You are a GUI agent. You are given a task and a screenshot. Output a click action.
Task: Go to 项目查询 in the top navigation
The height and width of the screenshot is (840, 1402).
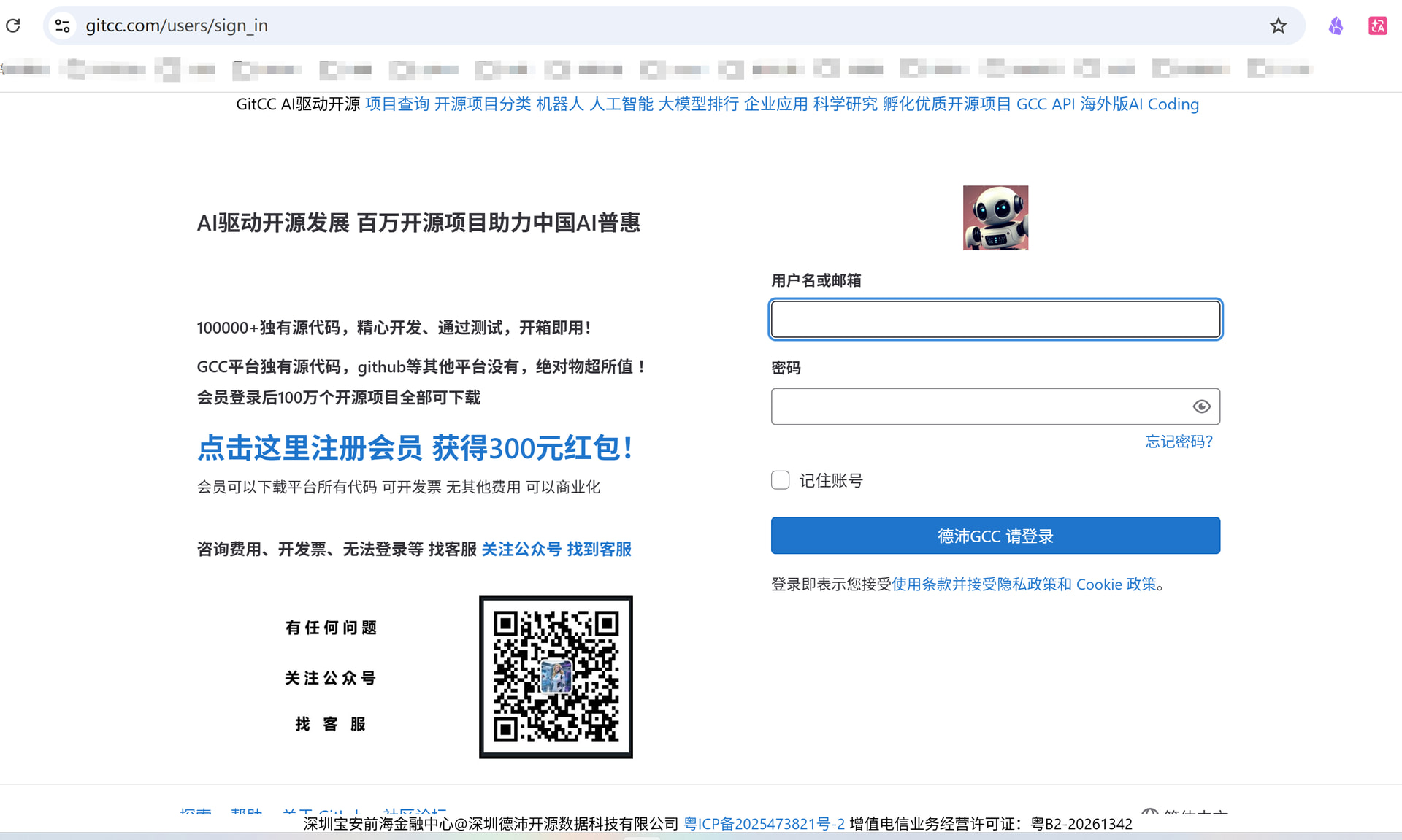(x=397, y=104)
